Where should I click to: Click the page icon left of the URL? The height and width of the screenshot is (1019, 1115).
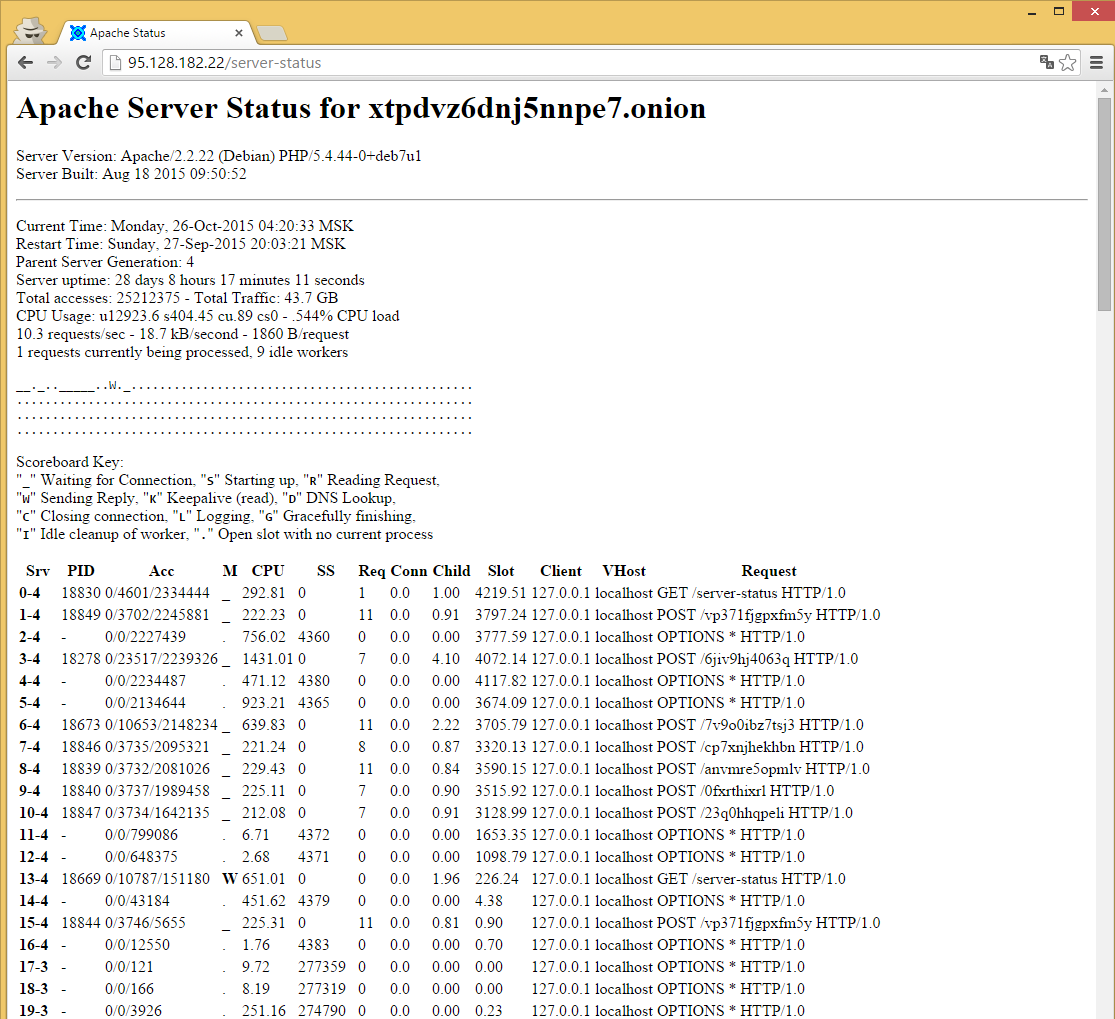pyautogui.click(x=114, y=63)
